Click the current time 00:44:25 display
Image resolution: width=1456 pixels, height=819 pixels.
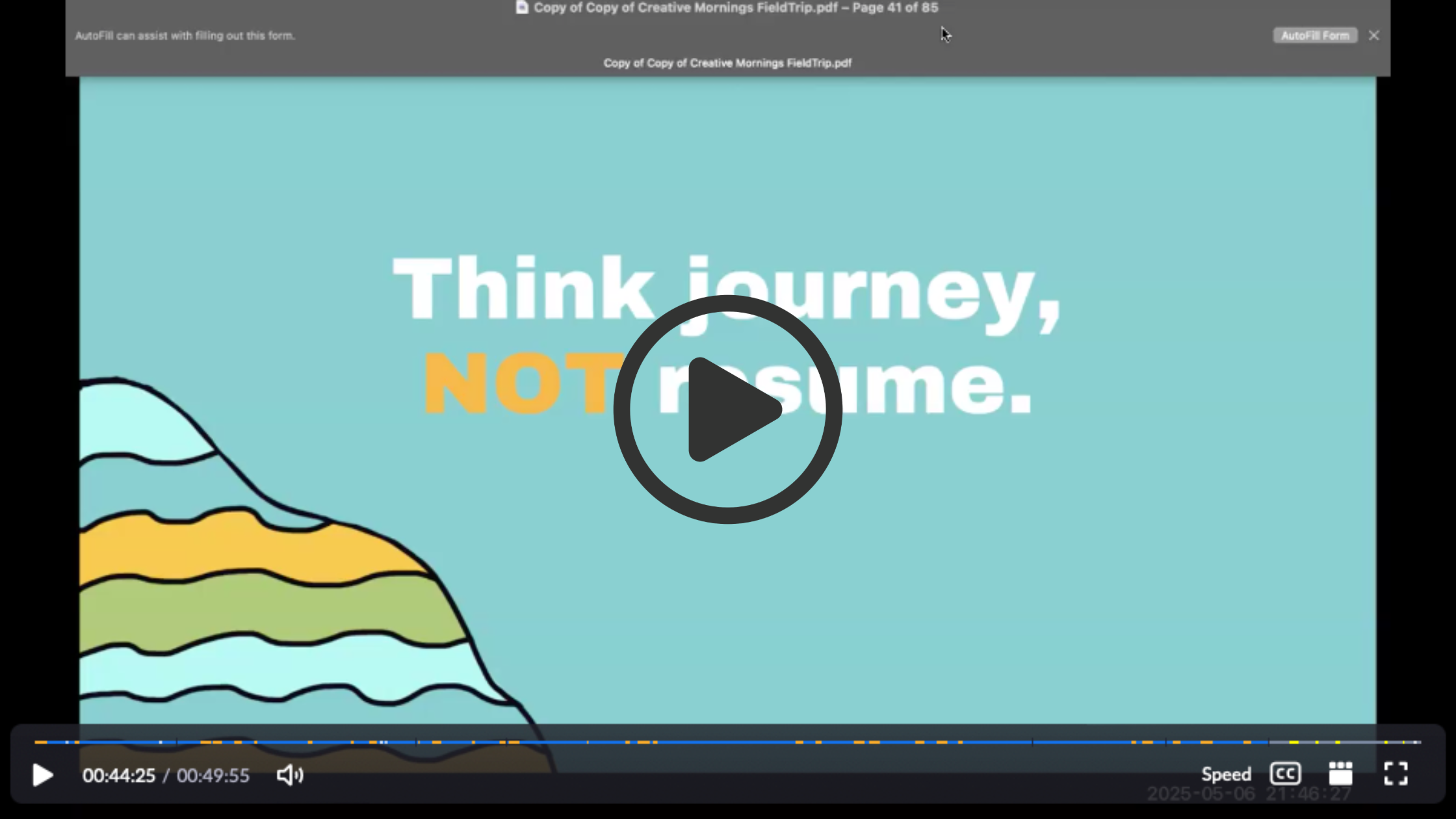pos(119,775)
